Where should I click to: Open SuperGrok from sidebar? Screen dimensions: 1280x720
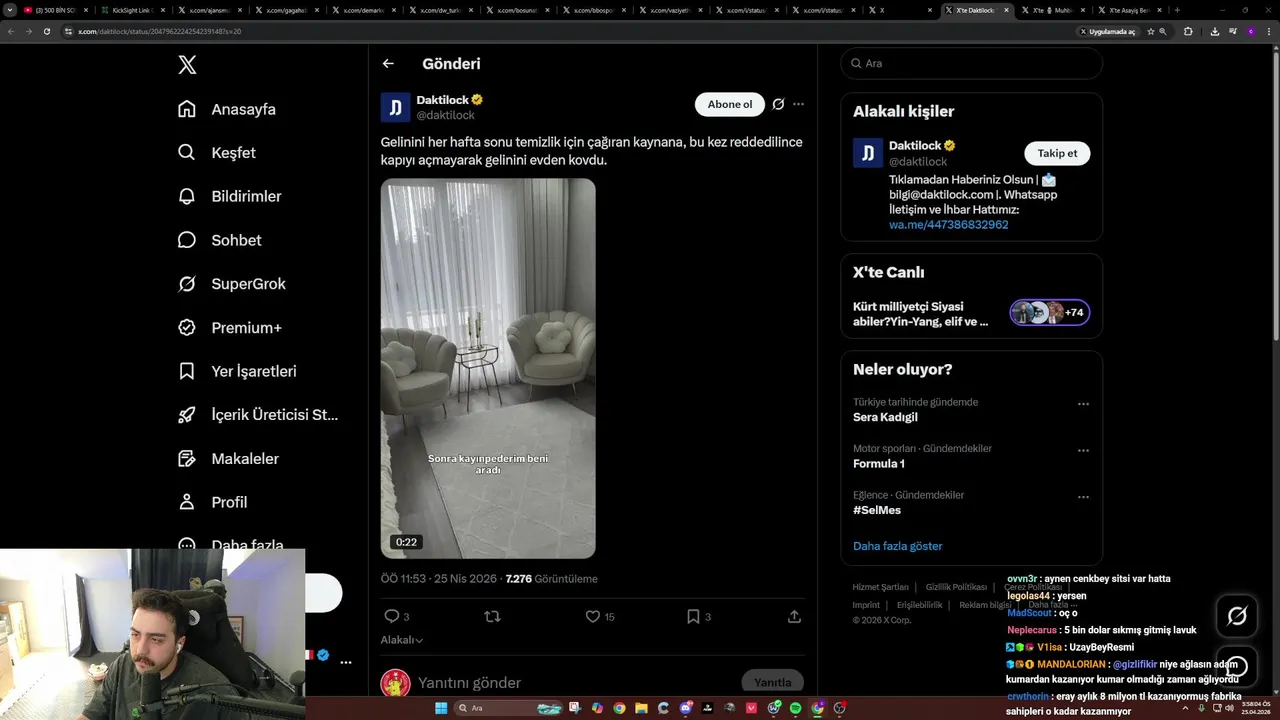point(231,284)
